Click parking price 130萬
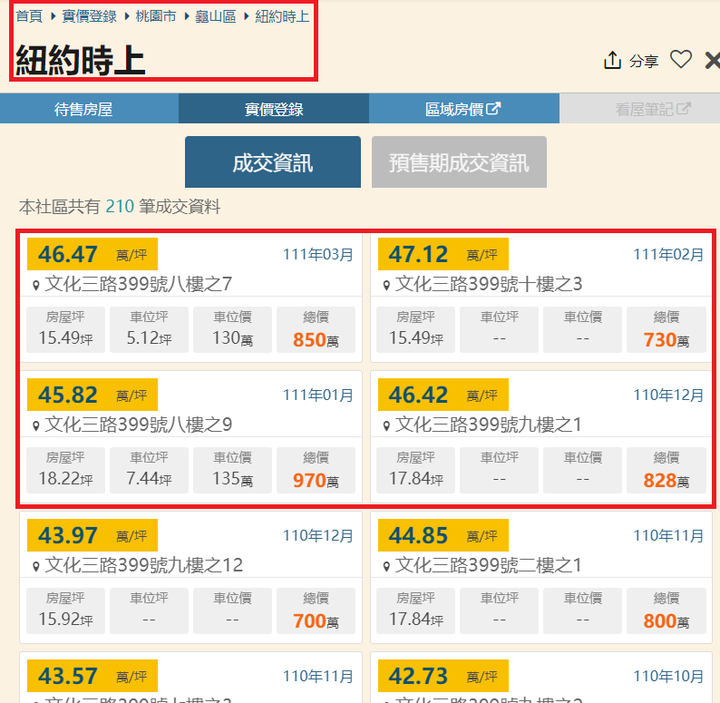Screen dimensions: 720x703 (232, 338)
